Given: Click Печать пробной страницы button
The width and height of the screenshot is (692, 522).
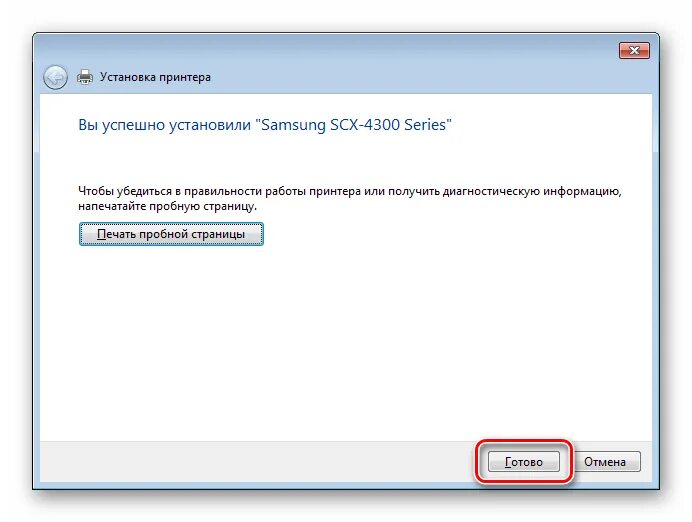Looking at the screenshot, I should [x=171, y=234].
